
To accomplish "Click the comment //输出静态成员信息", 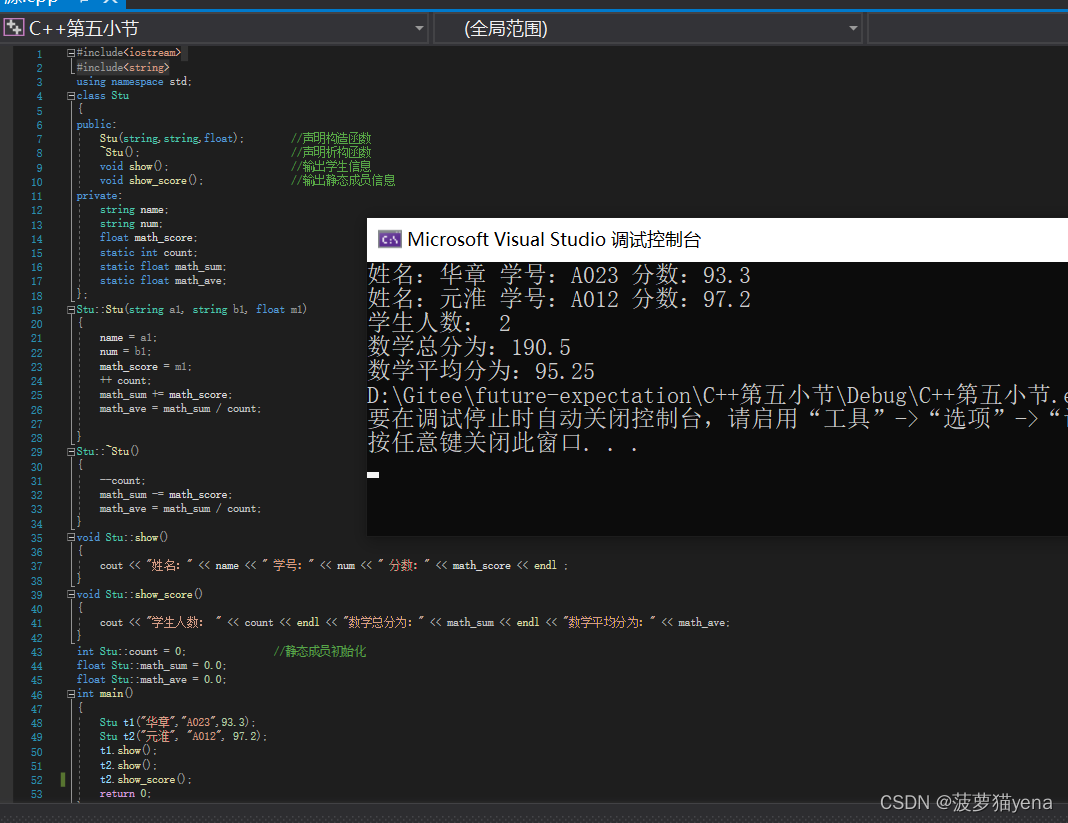I will point(343,181).
